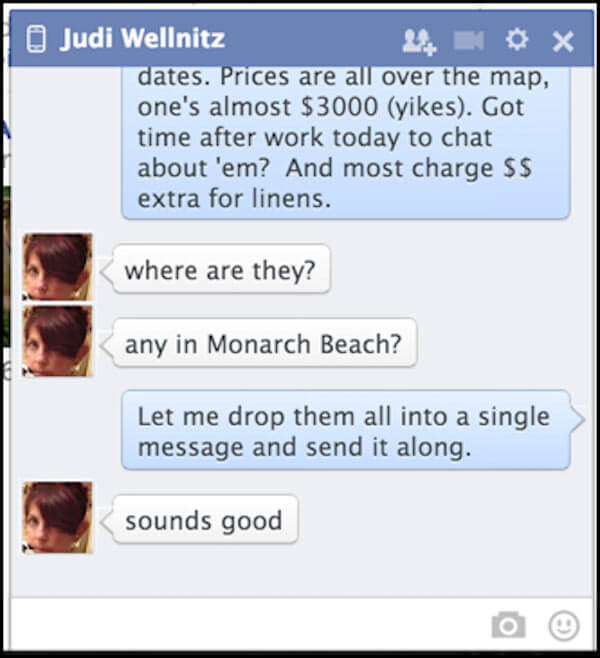Image resolution: width=600 pixels, height=658 pixels.
Task: Click the add friends to chat icon
Action: (419, 42)
